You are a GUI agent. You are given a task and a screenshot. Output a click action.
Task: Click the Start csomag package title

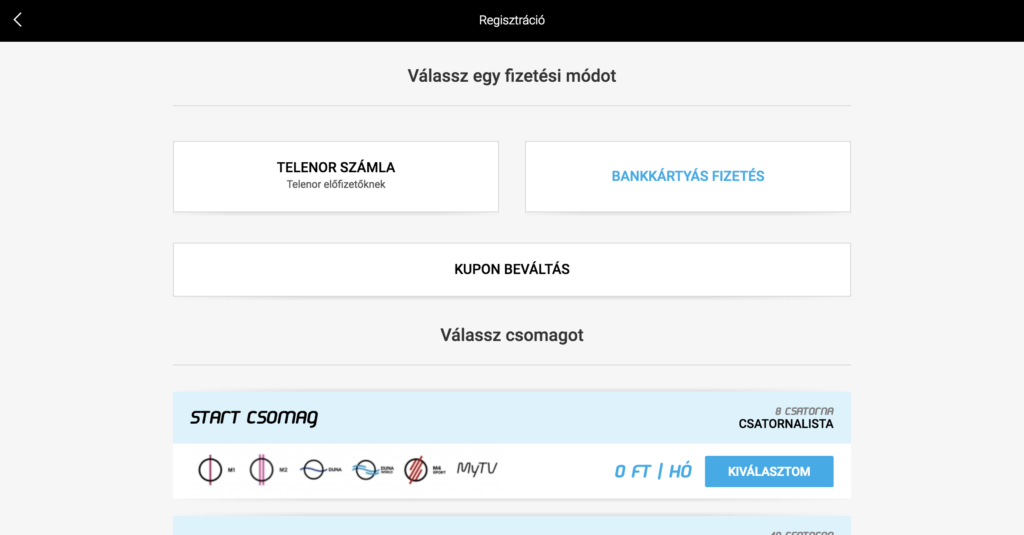pyautogui.click(x=254, y=418)
